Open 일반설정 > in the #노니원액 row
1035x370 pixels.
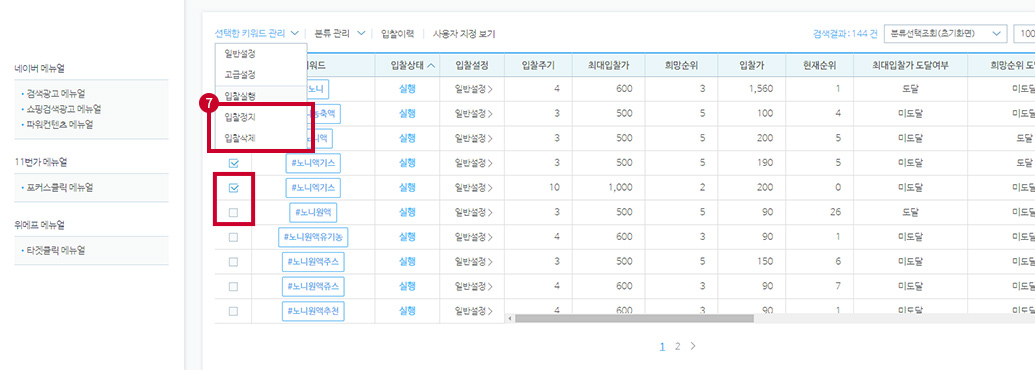click(473, 212)
